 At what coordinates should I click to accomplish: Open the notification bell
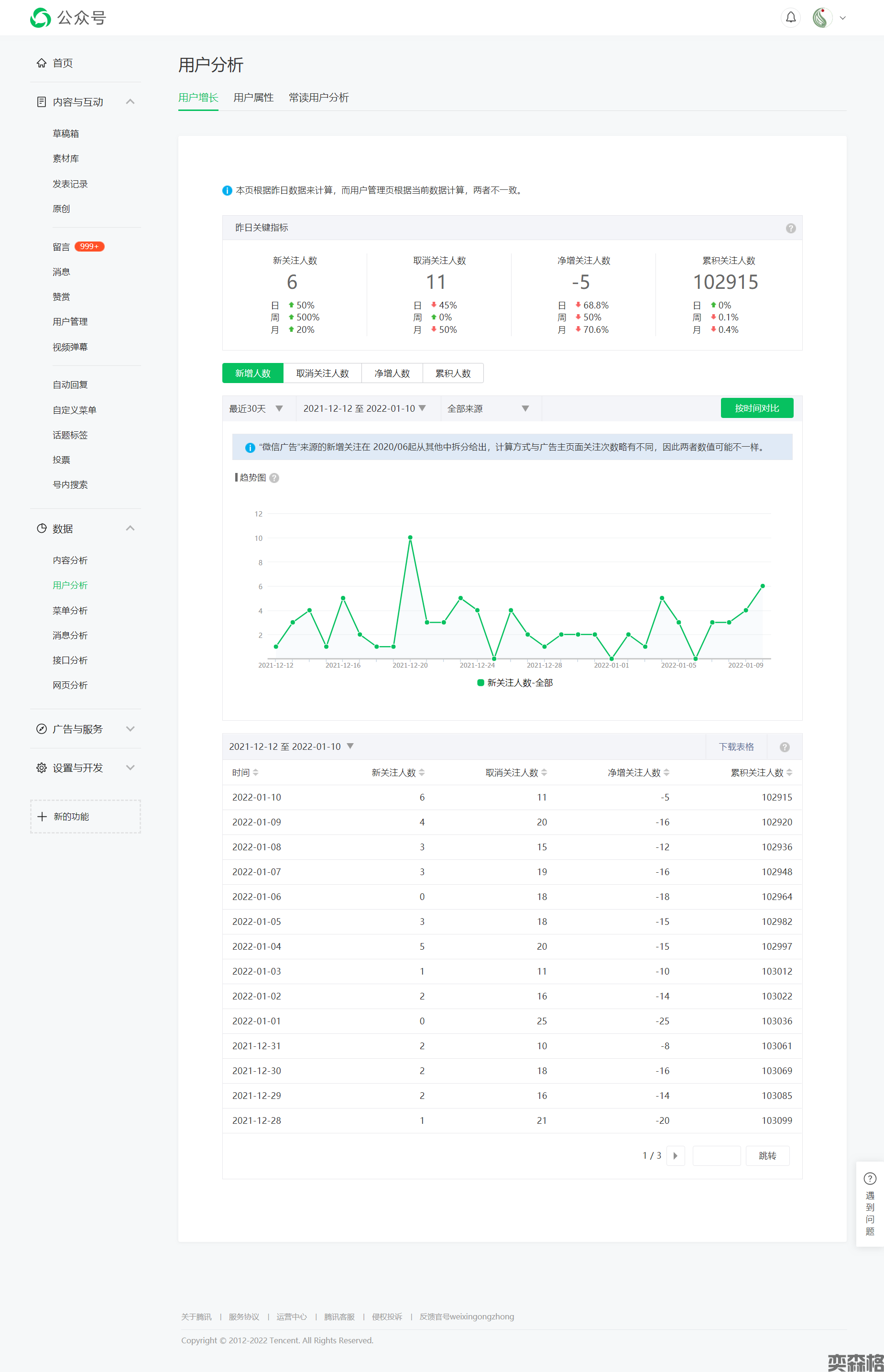click(x=790, y=18)
